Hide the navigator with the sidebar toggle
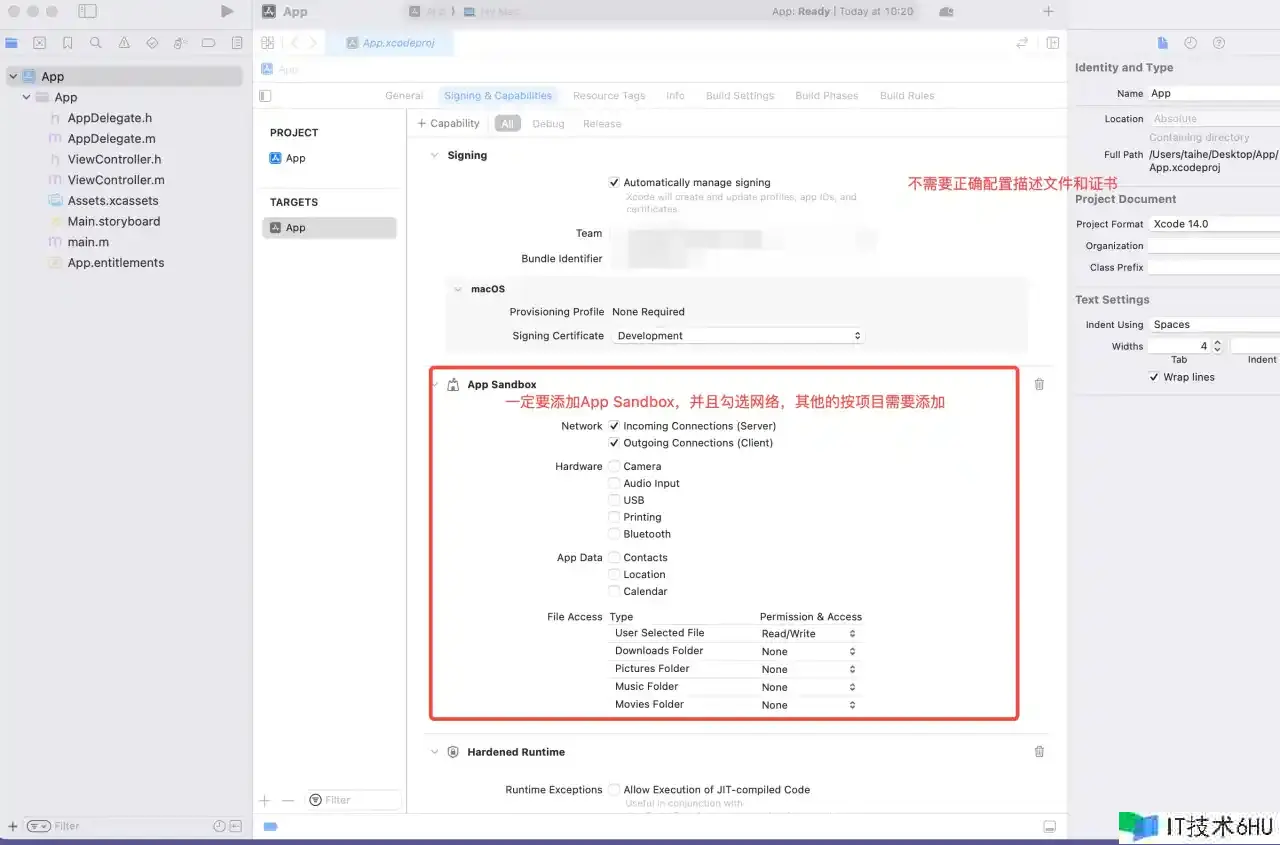This screenshot has width=1280, height=845. (87, 11)
